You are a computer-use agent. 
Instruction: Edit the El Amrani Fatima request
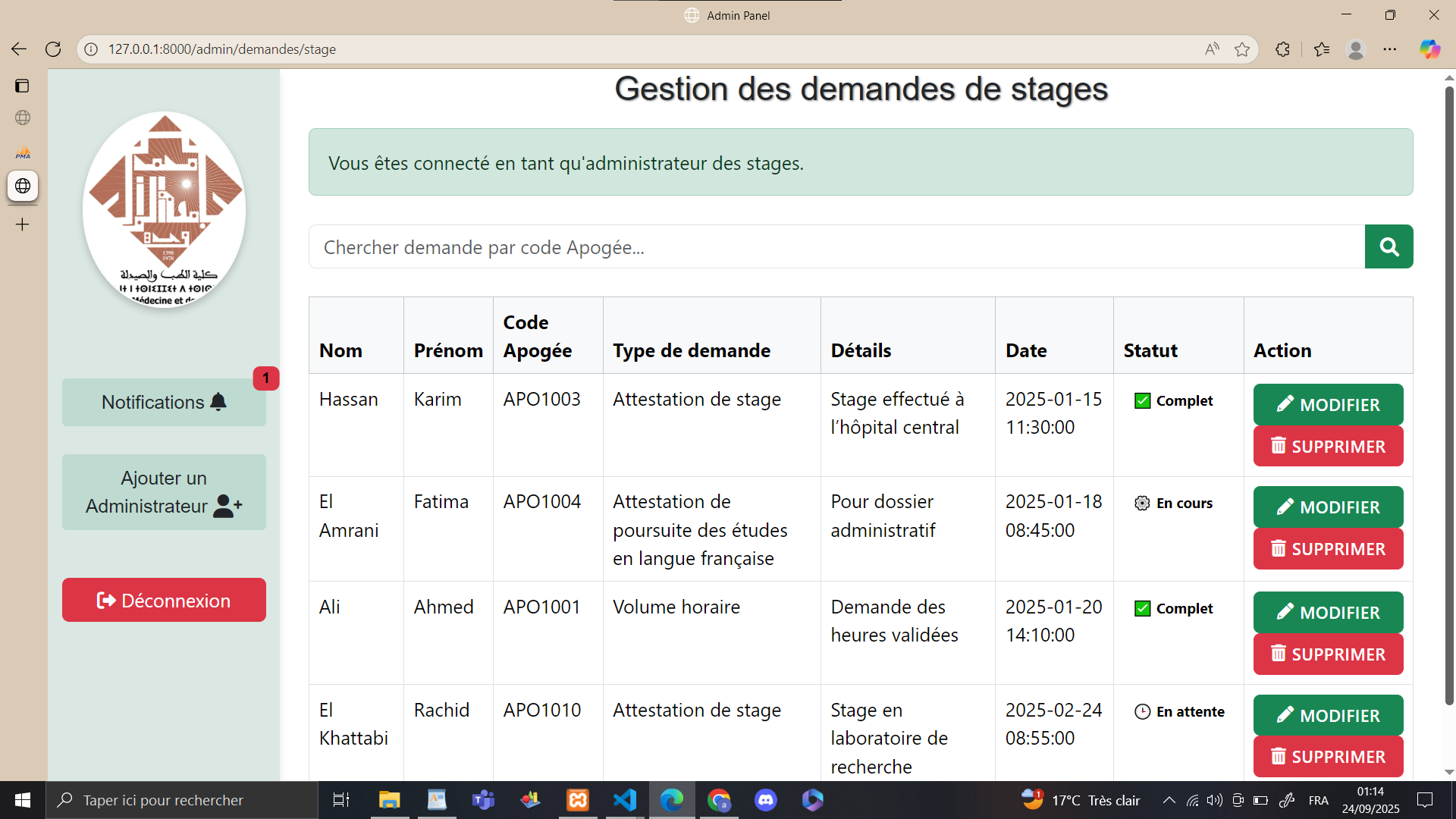coord(1328,507)
